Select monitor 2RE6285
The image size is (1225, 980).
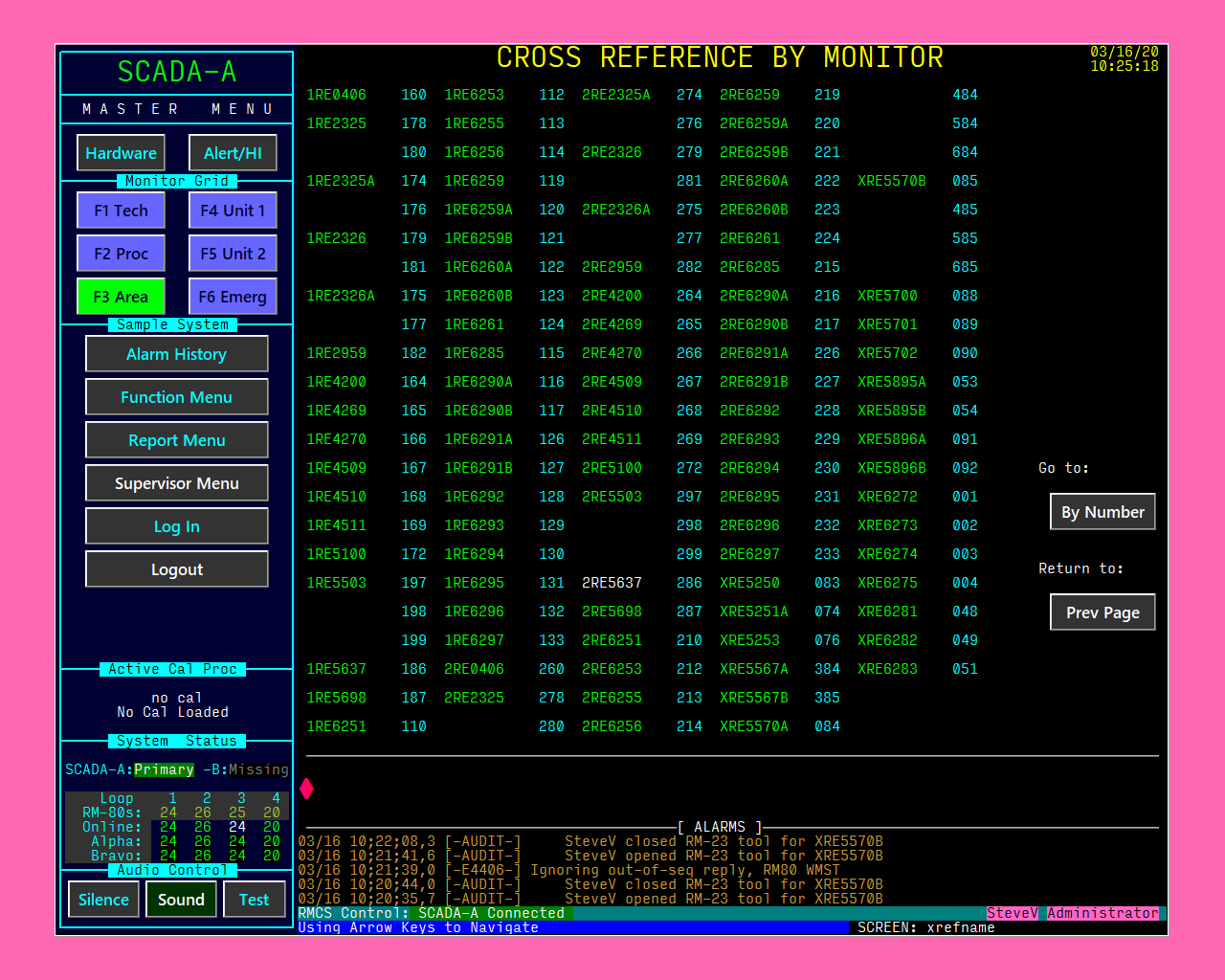tap(749, 267)
